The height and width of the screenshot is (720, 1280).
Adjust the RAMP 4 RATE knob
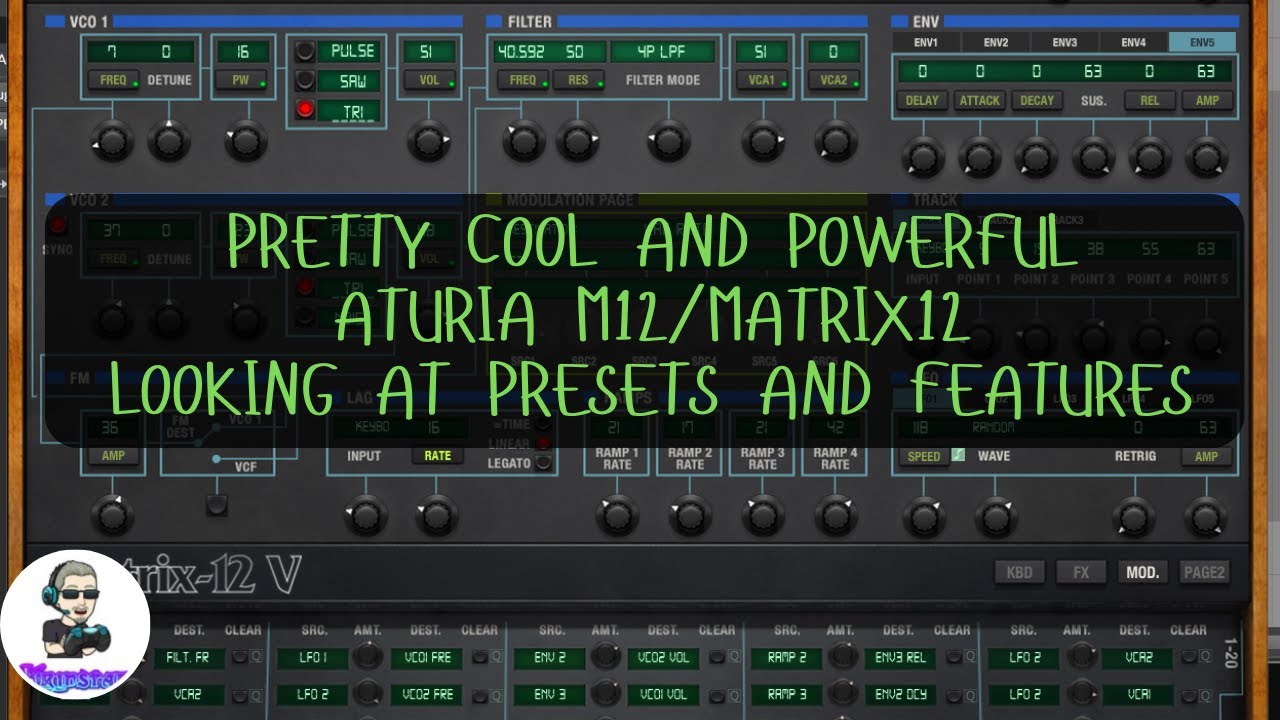835,515
